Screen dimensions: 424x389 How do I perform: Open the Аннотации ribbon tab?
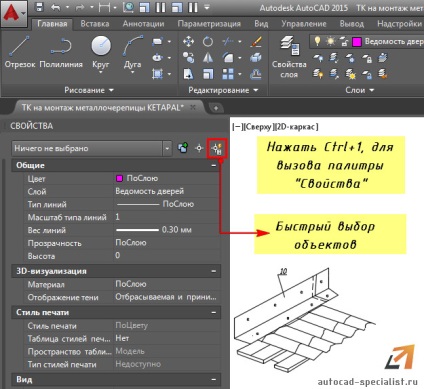(x=143, y=24)
